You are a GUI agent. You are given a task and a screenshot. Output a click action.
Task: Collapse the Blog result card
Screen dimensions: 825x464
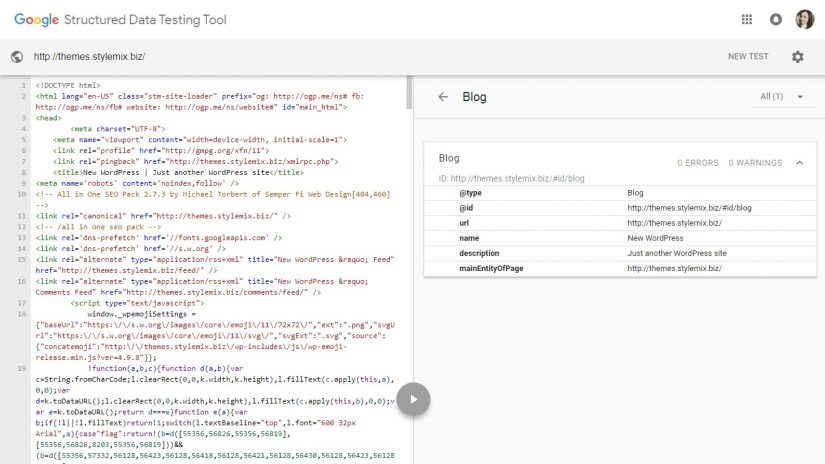[x=799, y=163]
